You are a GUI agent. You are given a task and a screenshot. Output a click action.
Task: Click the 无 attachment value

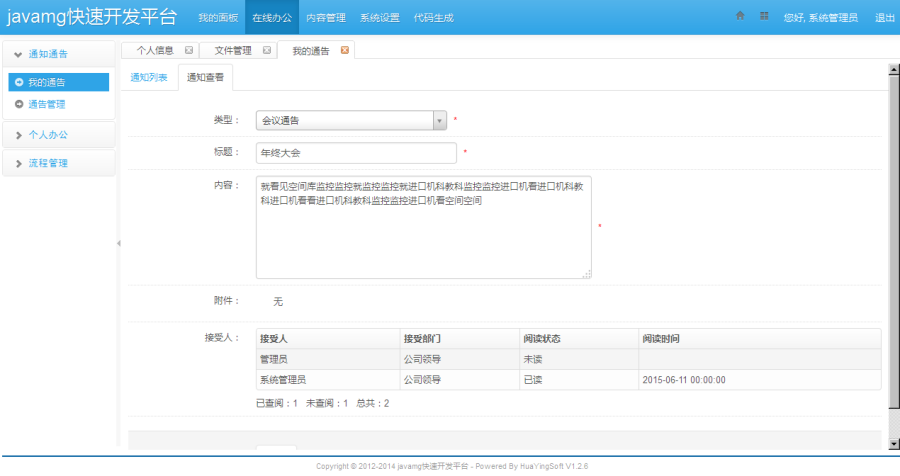(278, 302)
